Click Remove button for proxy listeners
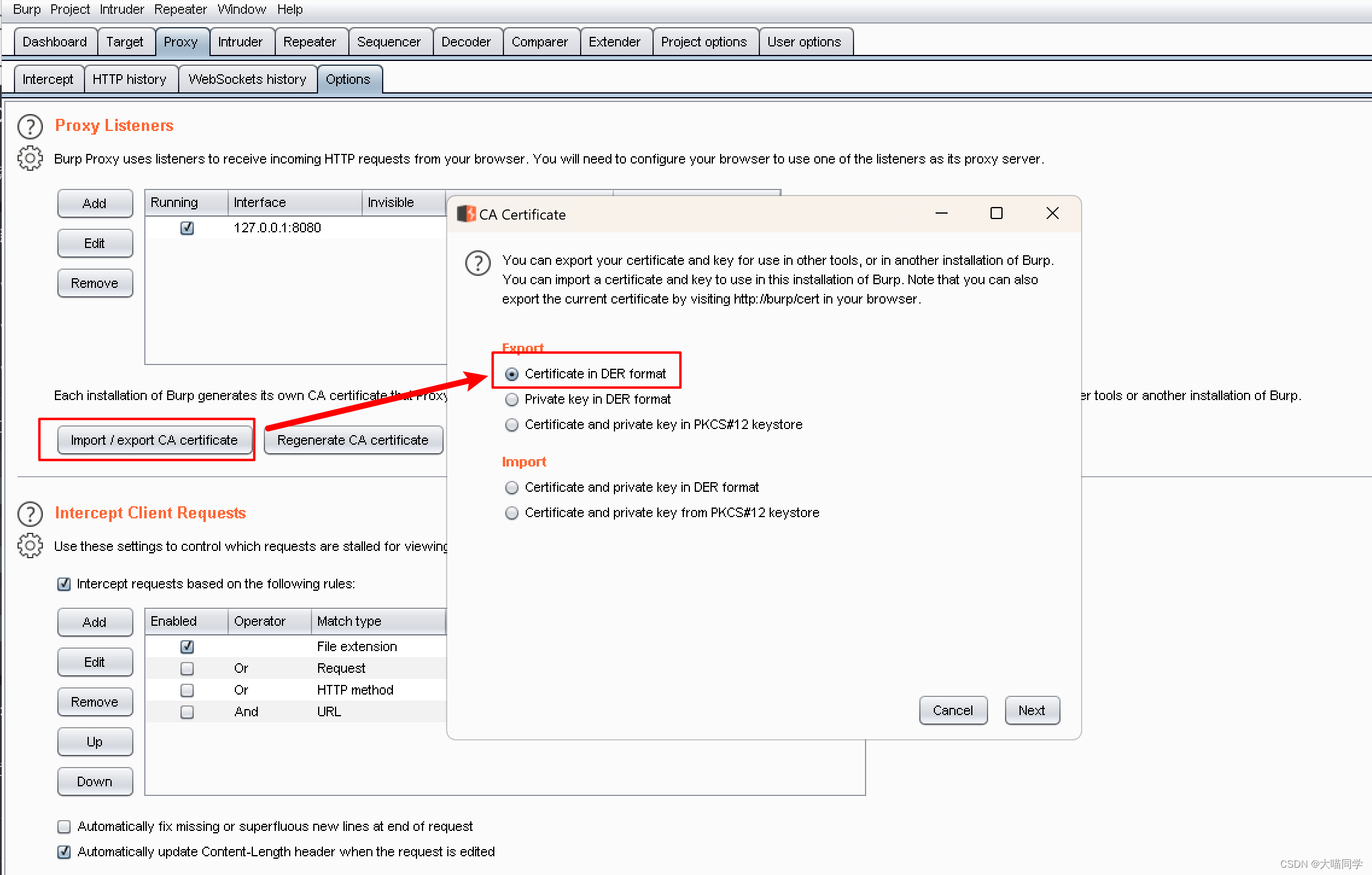The height and width of the screenshot is (875, 1372). (x=95, y=283)
